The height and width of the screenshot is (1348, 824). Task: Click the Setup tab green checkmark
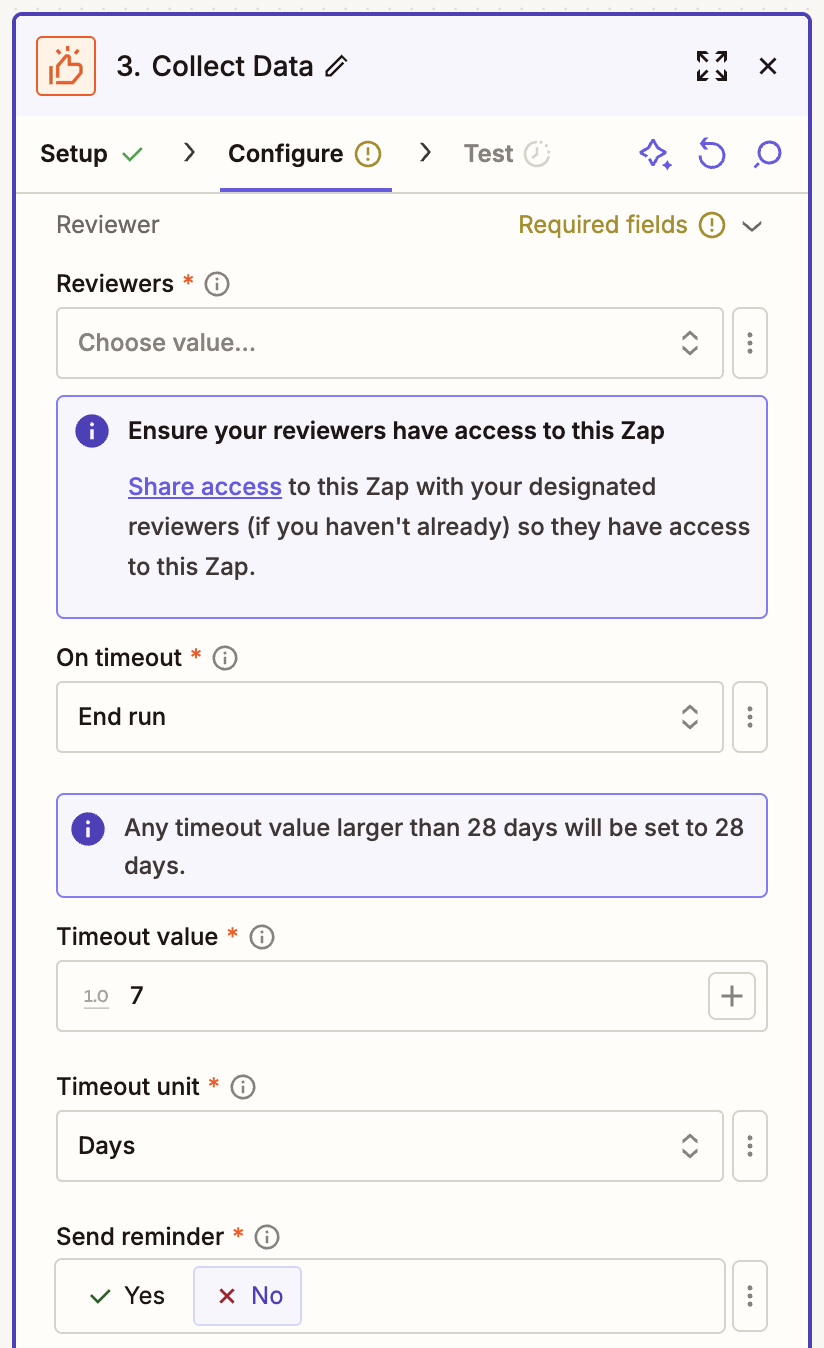point(132,155)
